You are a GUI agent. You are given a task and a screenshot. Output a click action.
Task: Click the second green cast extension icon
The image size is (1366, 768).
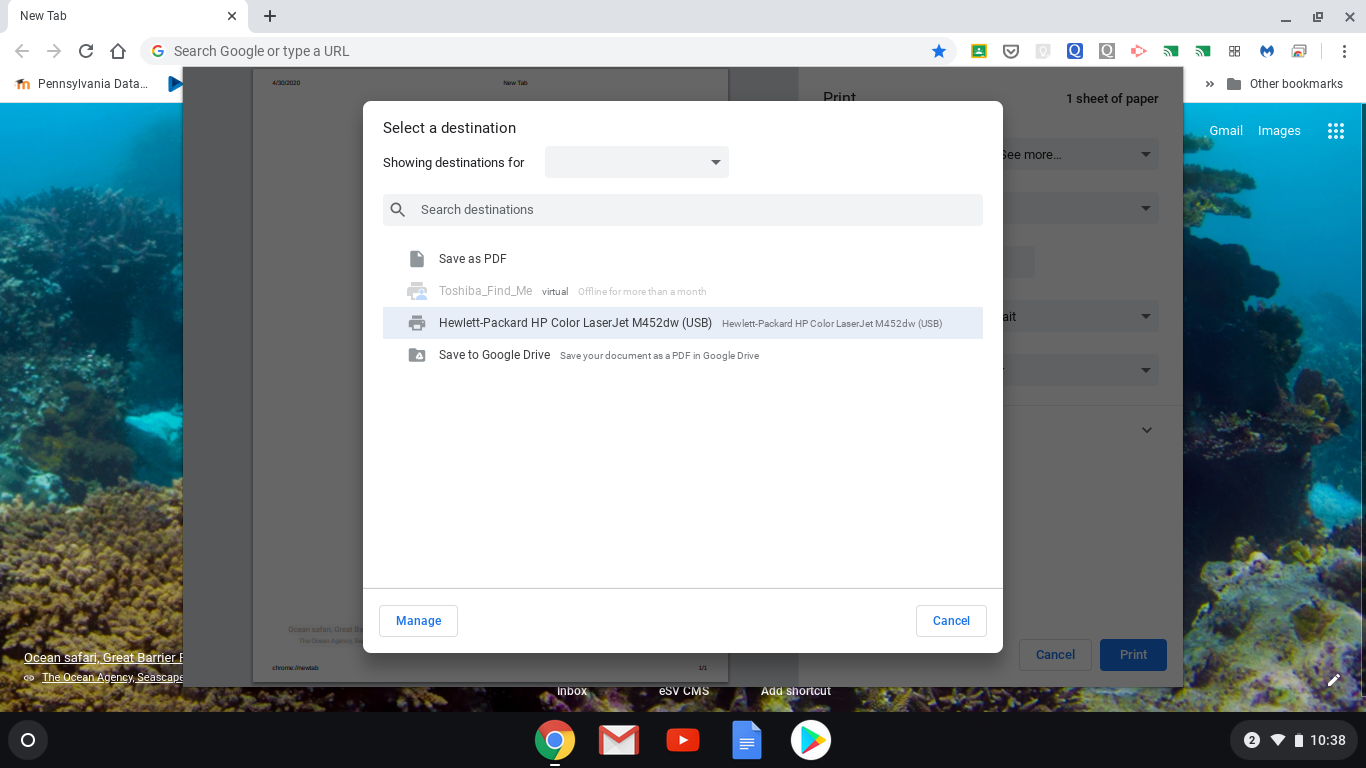click(1203, 51)
